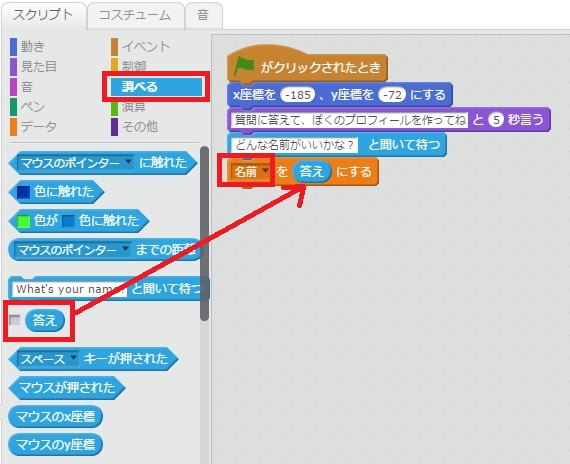
Task: Edit the どんな名前がいいかな？ question field
Action: [294, 145]
